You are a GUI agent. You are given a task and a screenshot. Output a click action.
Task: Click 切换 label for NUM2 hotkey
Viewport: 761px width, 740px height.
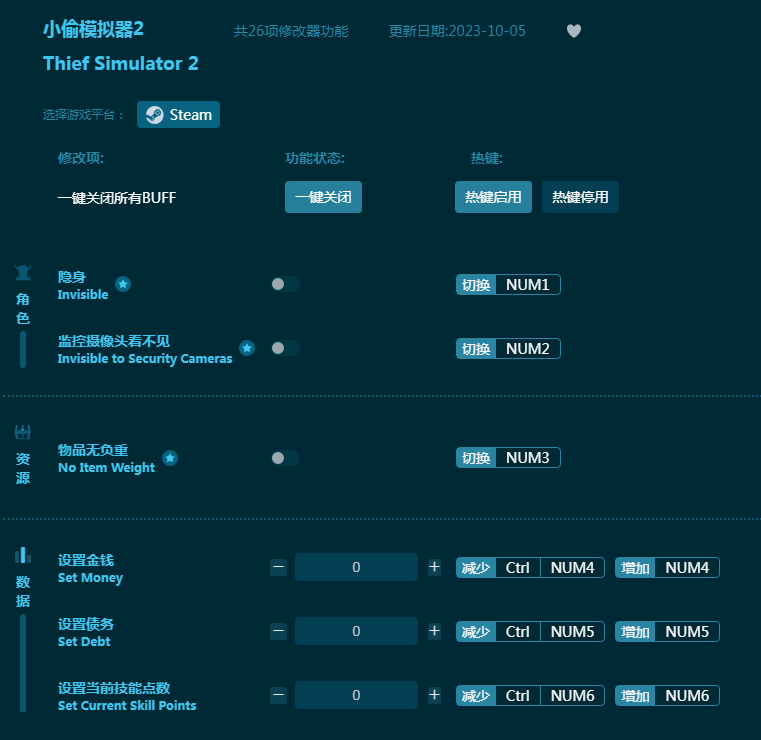[476, 348]
